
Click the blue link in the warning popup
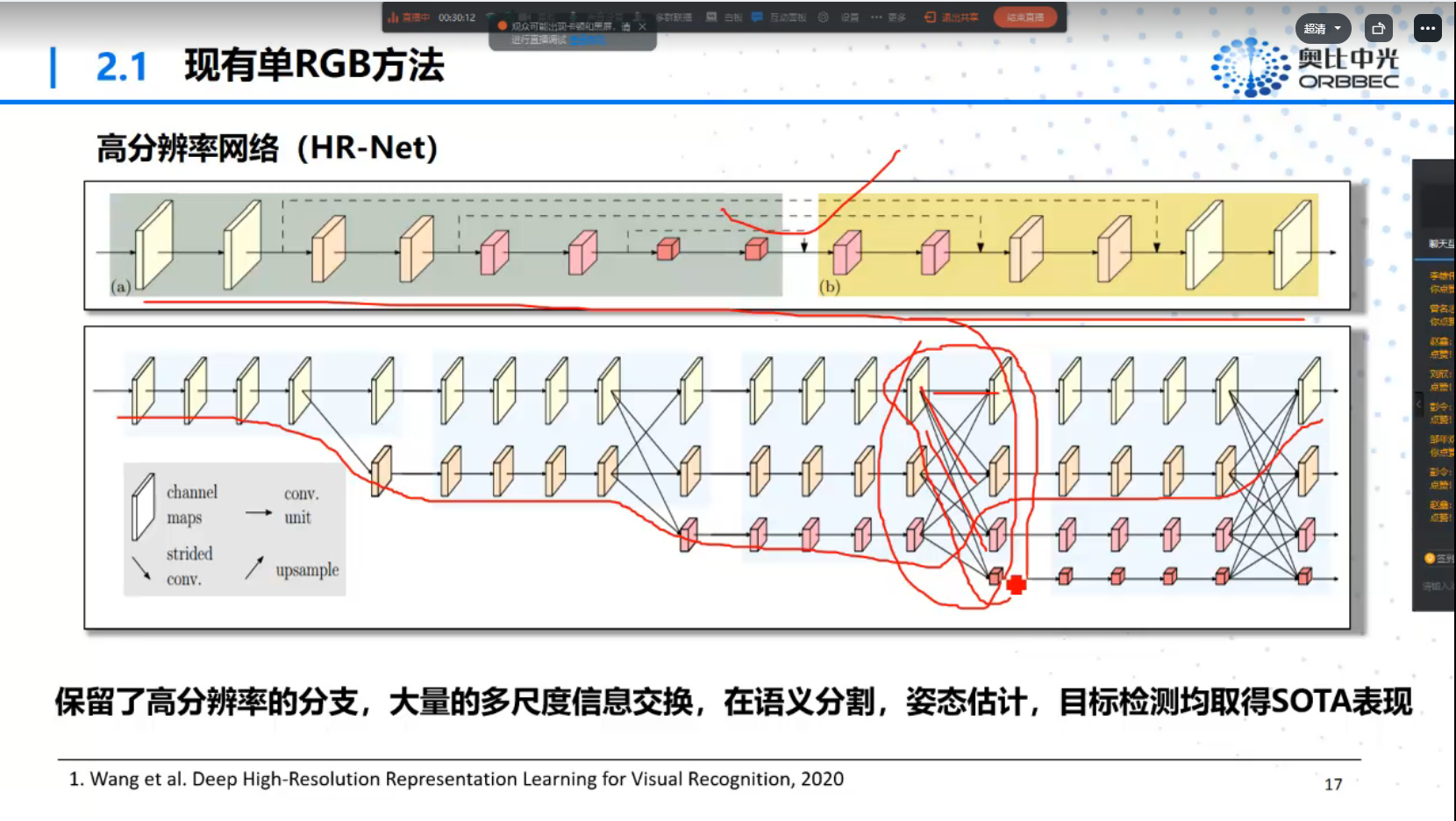(588, 39)
